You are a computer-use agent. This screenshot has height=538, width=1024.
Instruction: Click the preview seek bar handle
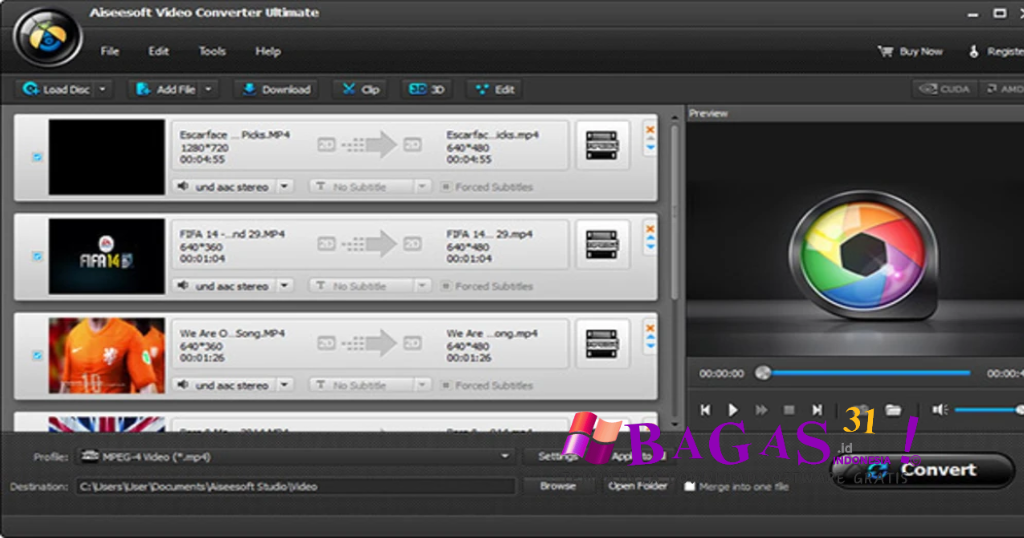pos(763,373)
